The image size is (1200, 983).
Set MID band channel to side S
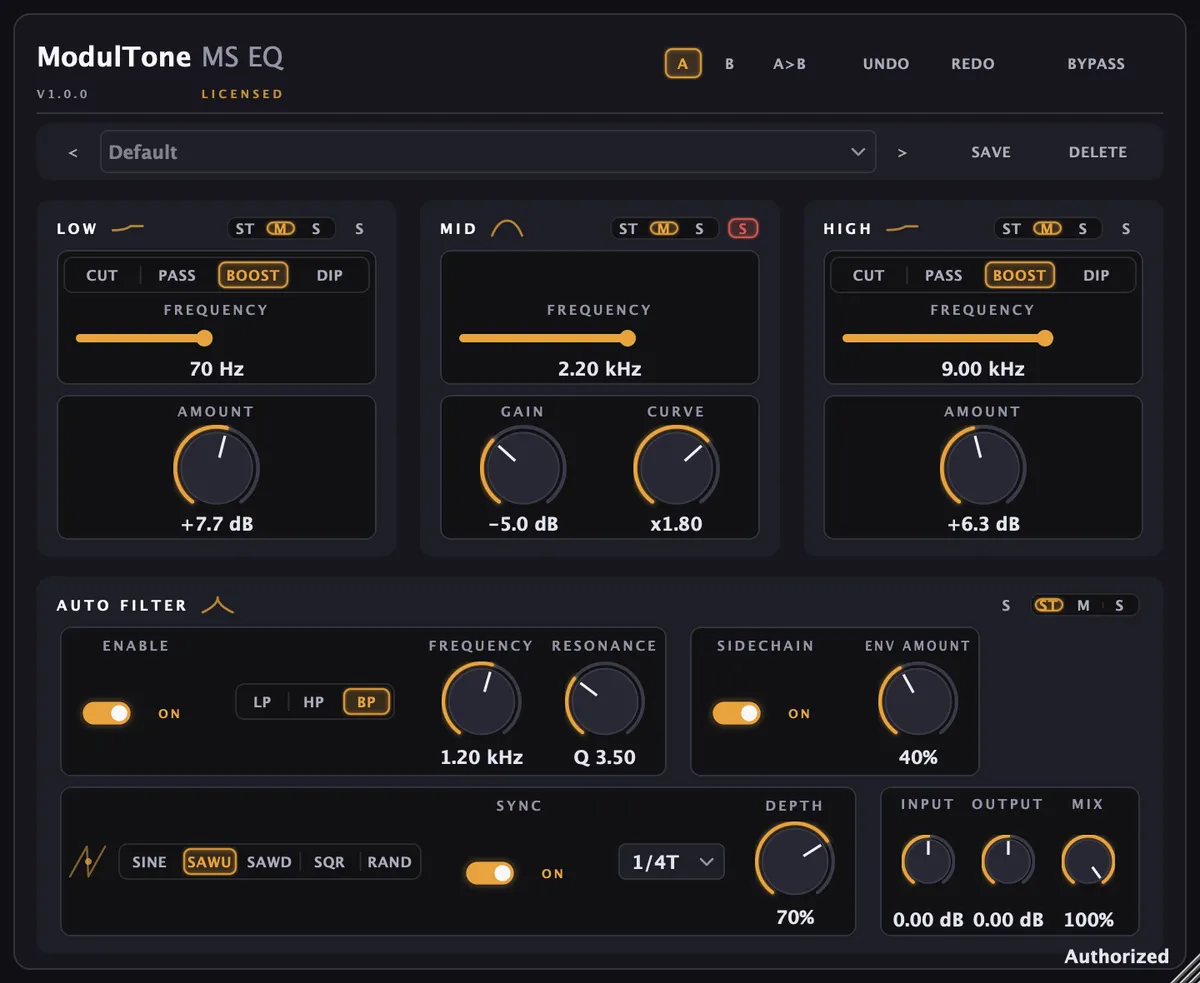[x=699, y=229]
